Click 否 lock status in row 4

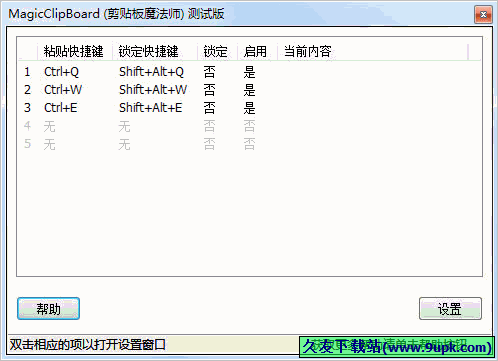click(x=209, y=126)
